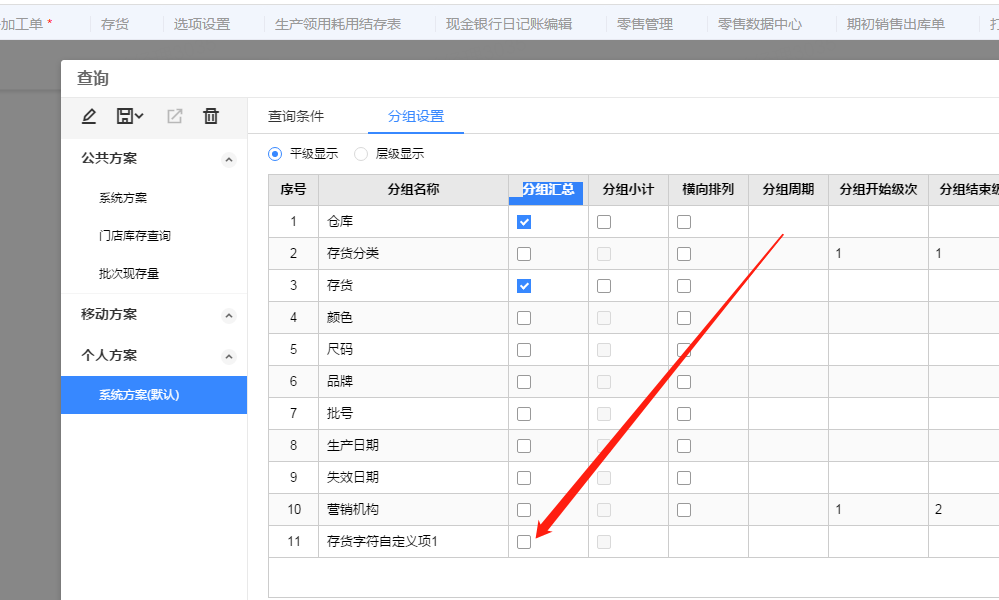Select 批次现存量 scheme
The image size is (999, 600).
[x=129, y=274]
